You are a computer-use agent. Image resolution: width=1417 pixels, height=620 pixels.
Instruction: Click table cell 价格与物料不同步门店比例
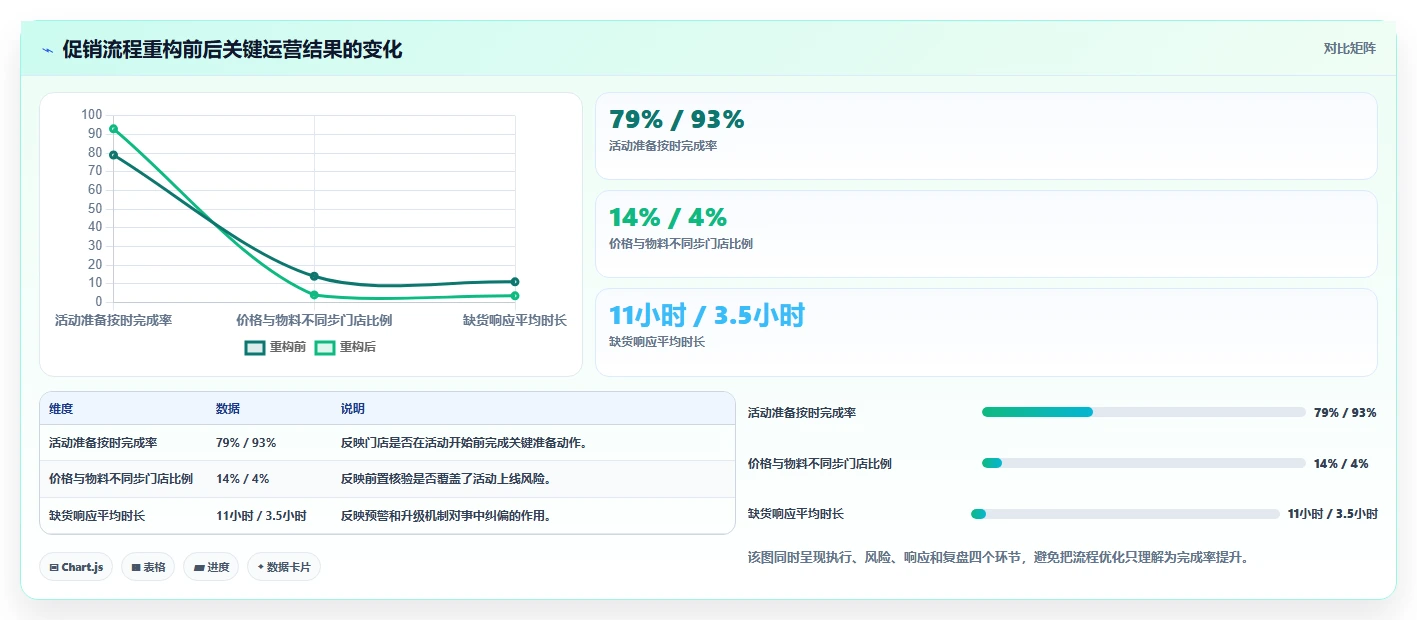coord(121,479)
